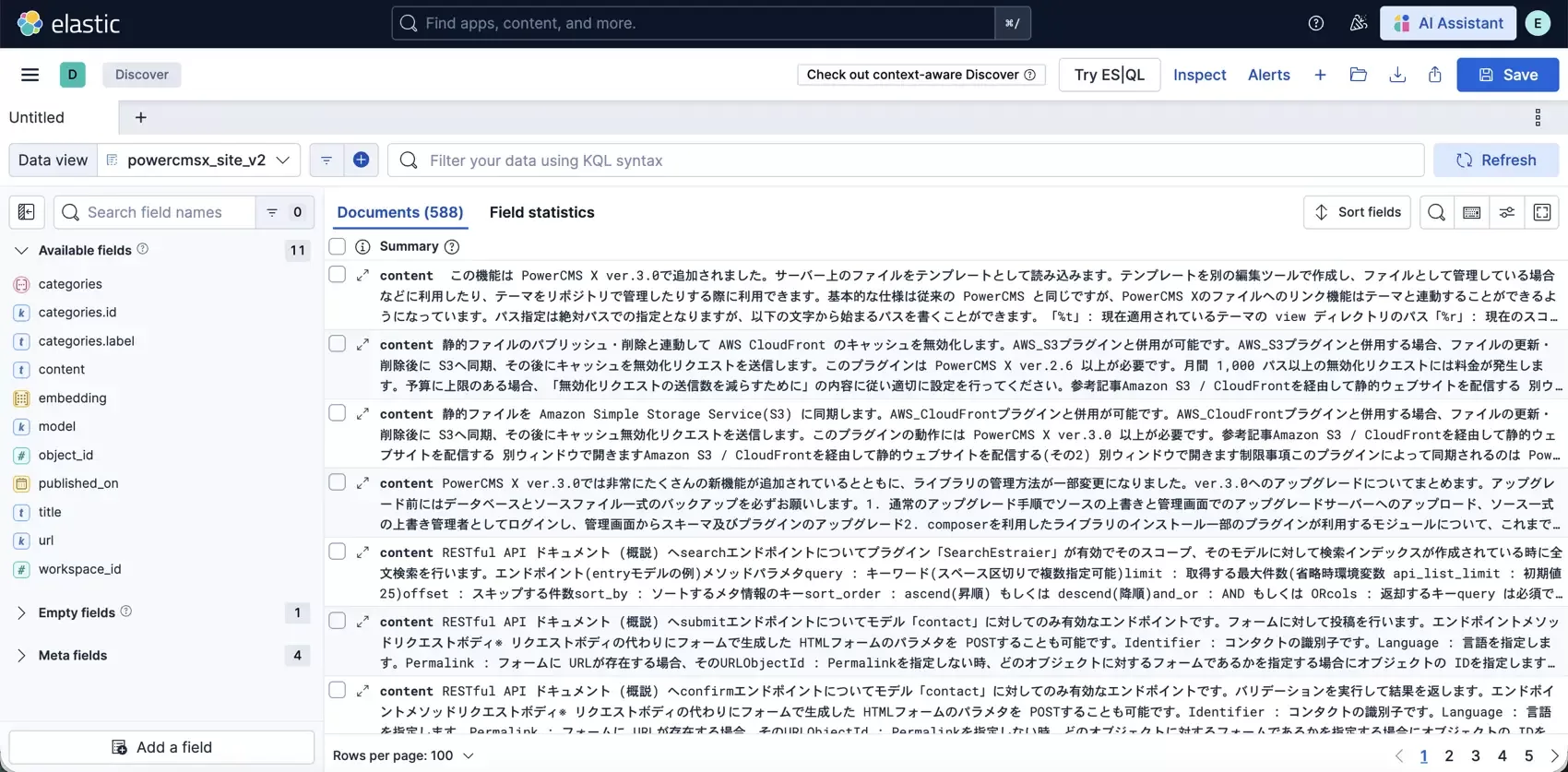Open the powercmsx_site_v2 data view dropdown
Screen dimensions: 1568x772
coord(199,160)
